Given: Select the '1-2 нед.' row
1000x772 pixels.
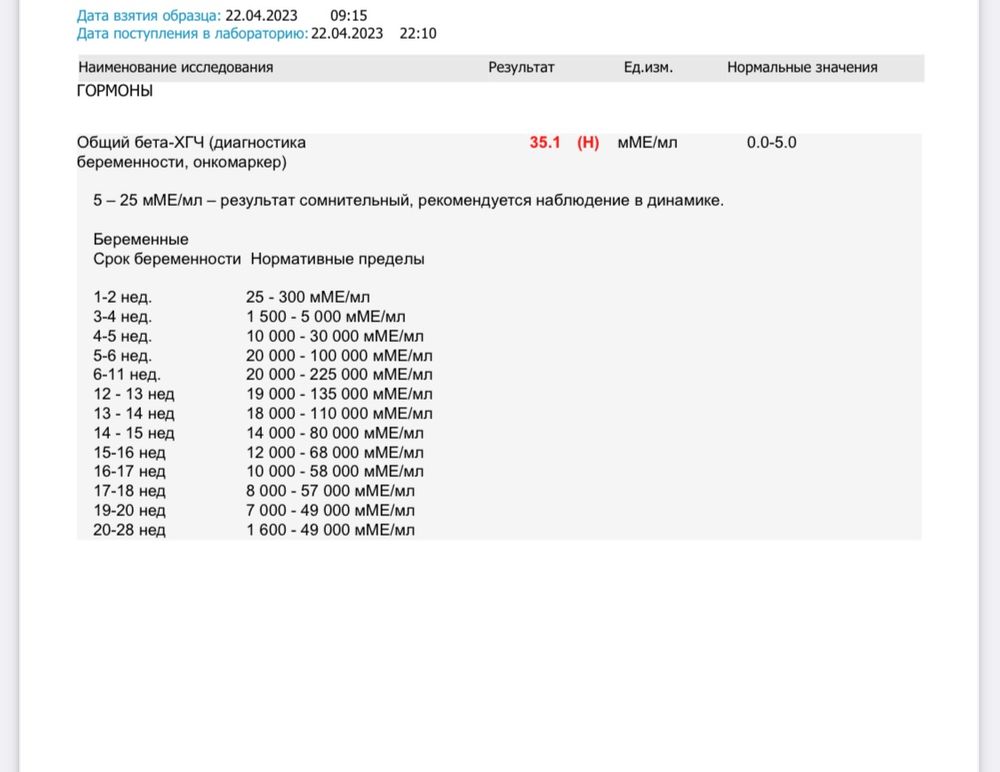Looking at the screenshot, I should coord(232,297).
